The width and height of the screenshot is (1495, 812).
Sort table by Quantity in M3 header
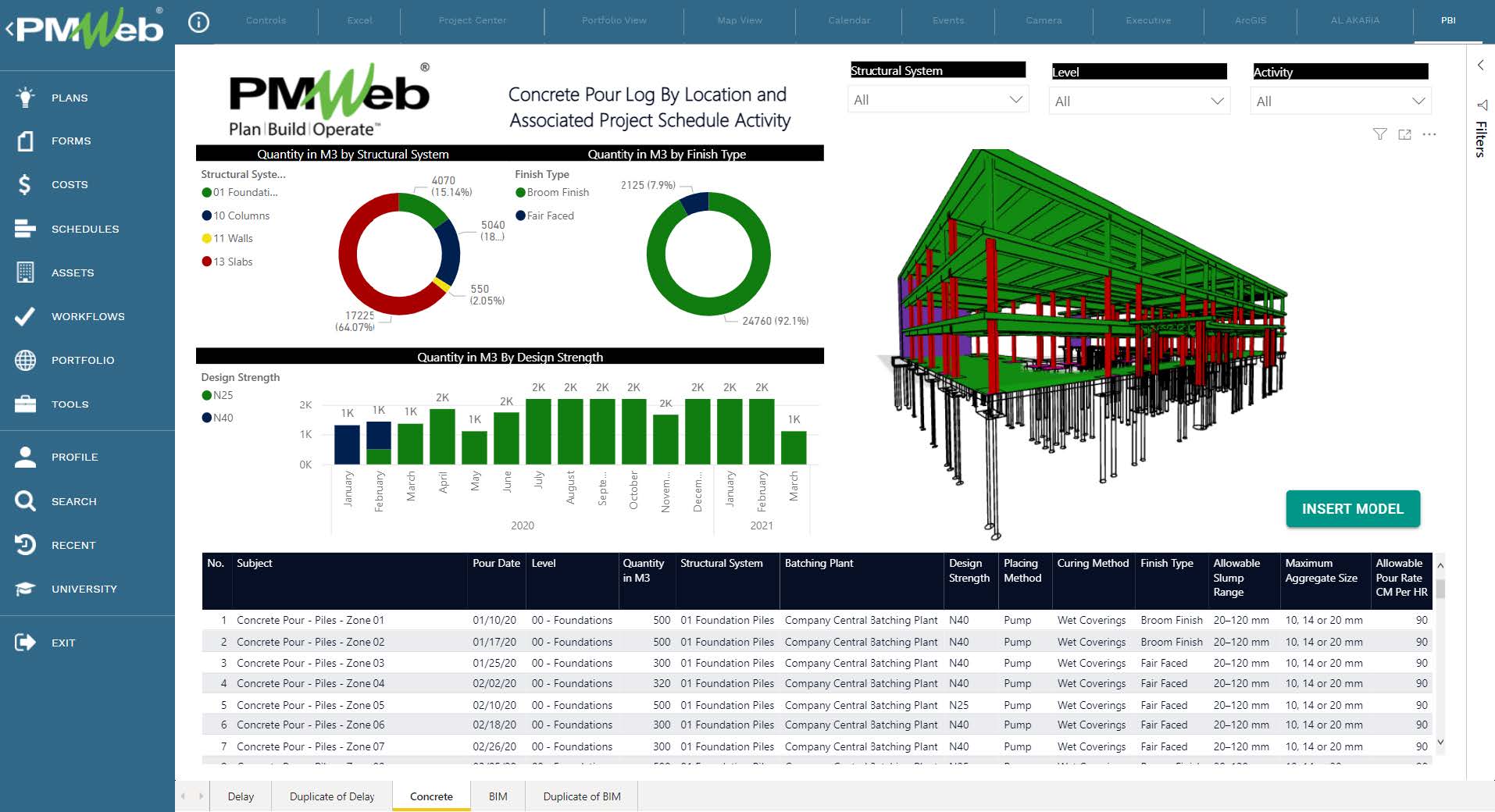[x=644, y=570]
